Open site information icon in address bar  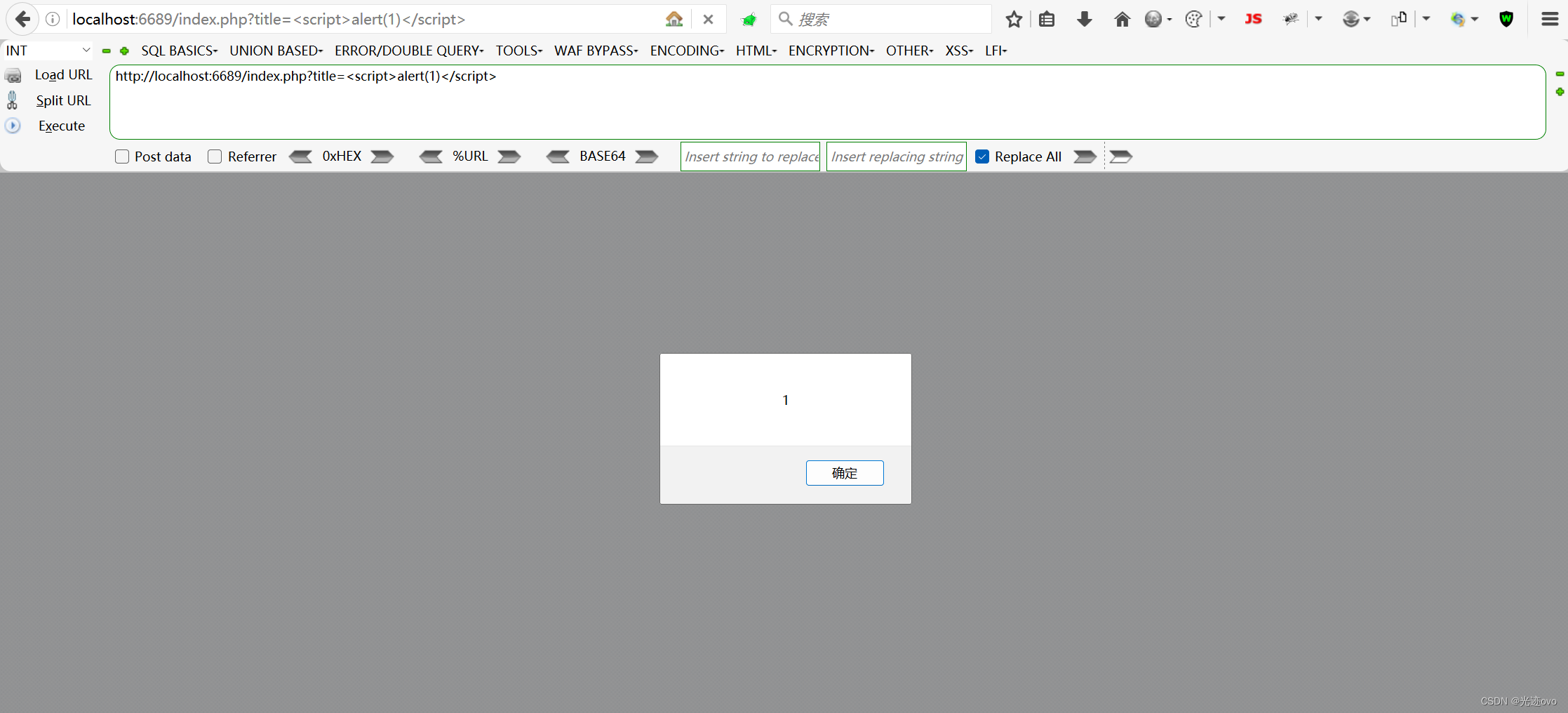53,19
